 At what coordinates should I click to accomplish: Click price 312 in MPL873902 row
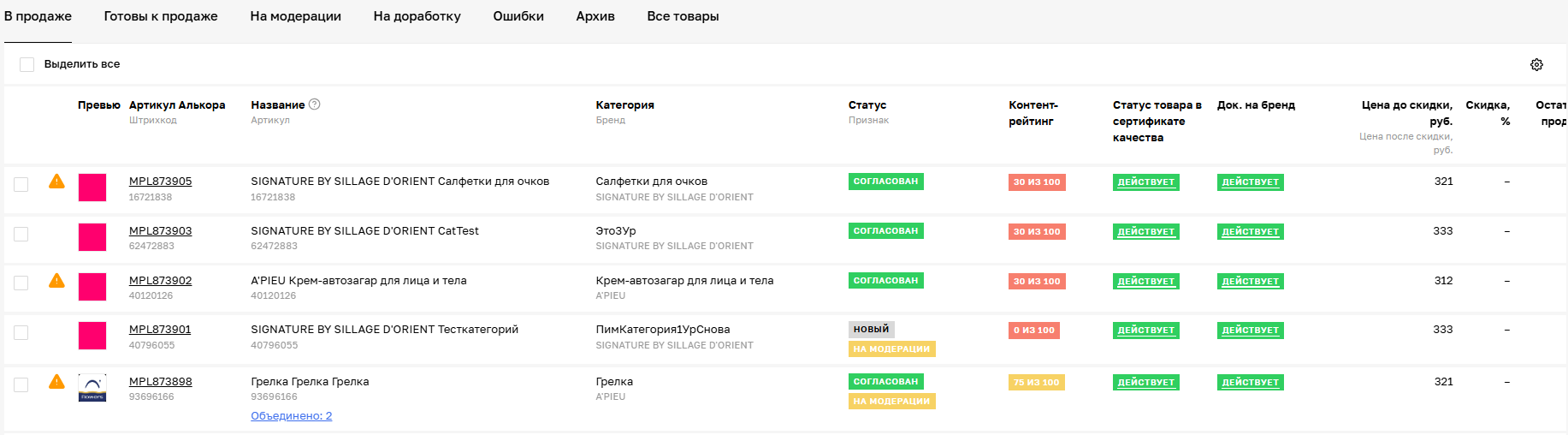1443,280
